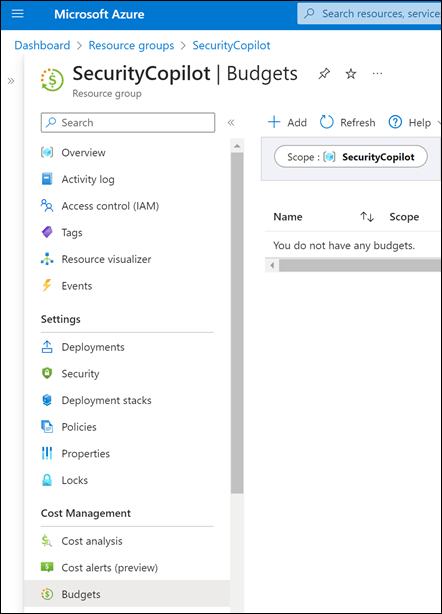
Task: Click the Overview cube icon
Action: (47, 152)
